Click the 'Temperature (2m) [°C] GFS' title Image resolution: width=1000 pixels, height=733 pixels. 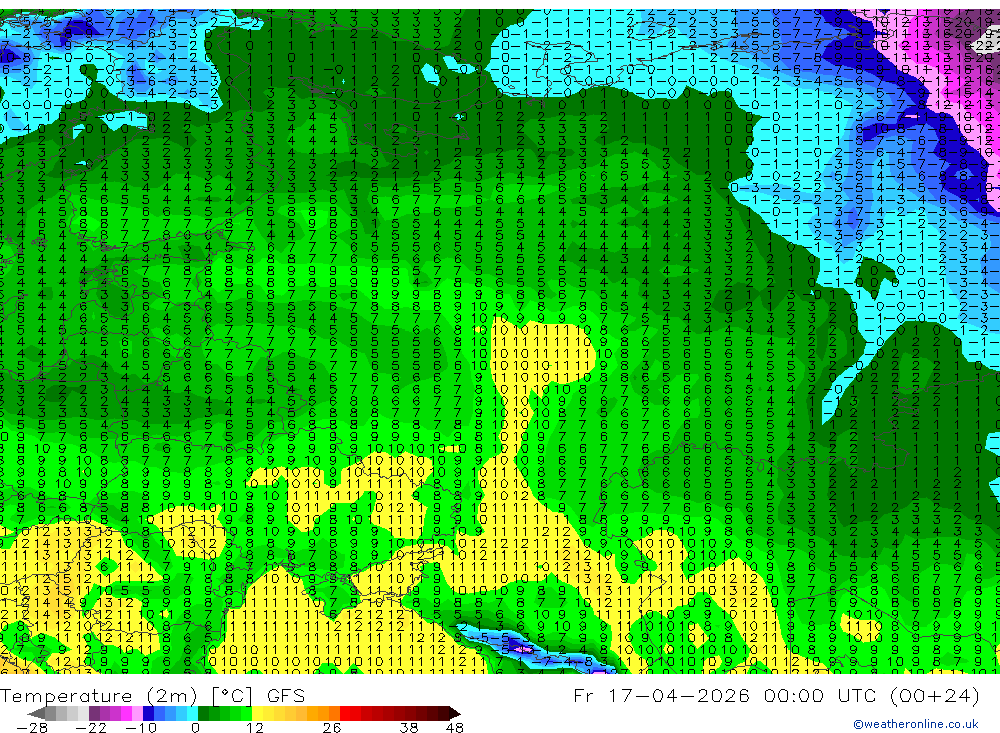coord(152,695)
